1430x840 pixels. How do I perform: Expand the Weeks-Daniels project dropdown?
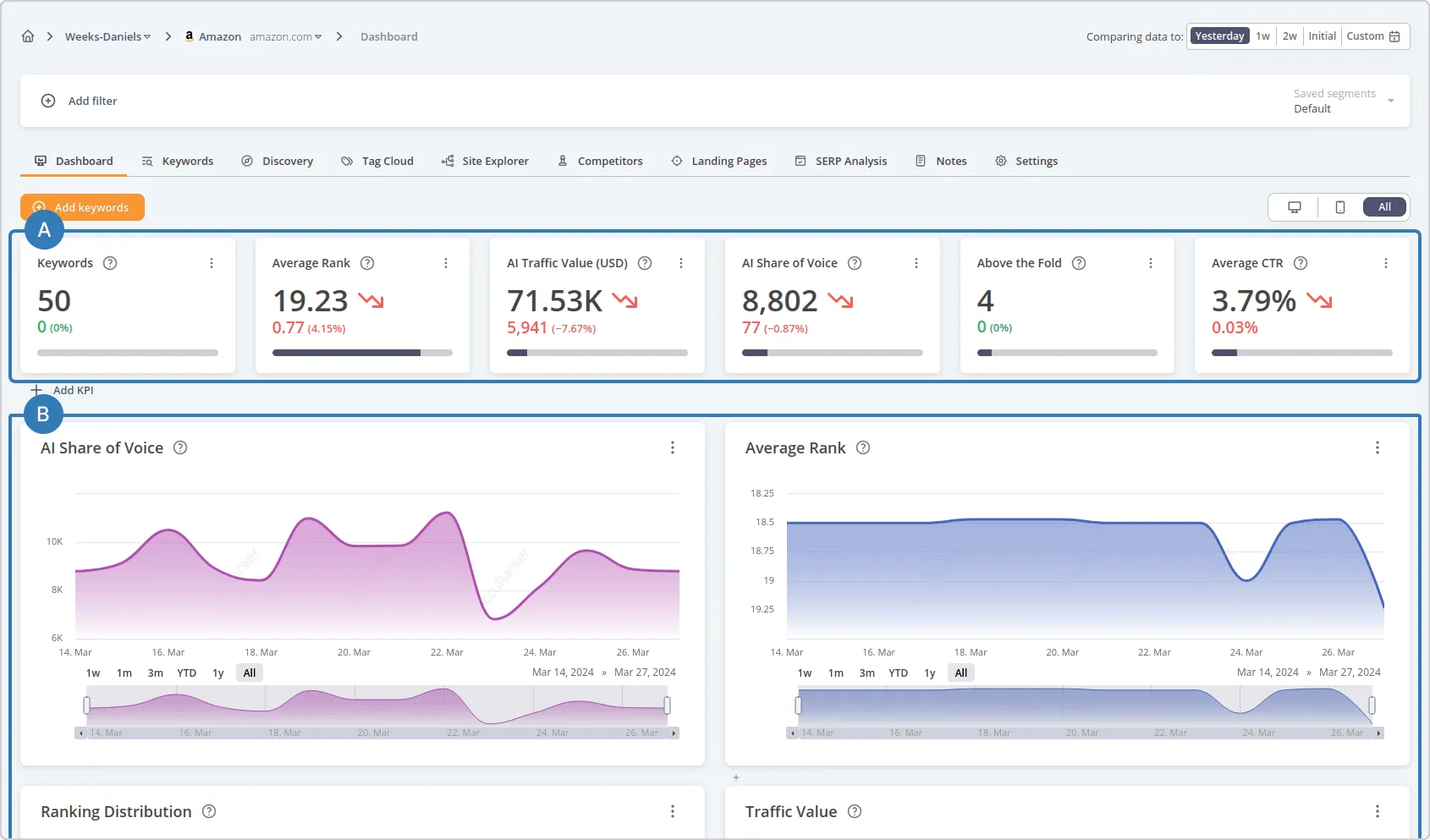[146, 36]
